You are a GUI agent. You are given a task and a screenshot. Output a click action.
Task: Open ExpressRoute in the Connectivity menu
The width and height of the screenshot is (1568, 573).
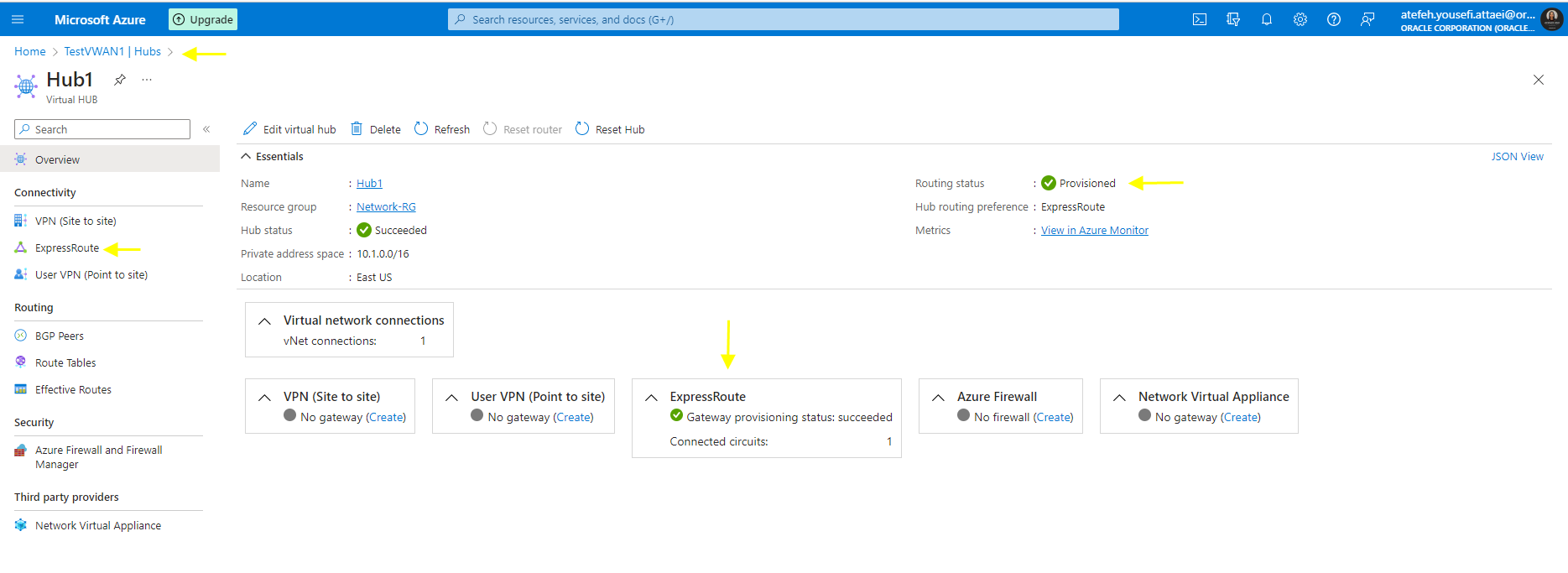click(x=67, y=248)
